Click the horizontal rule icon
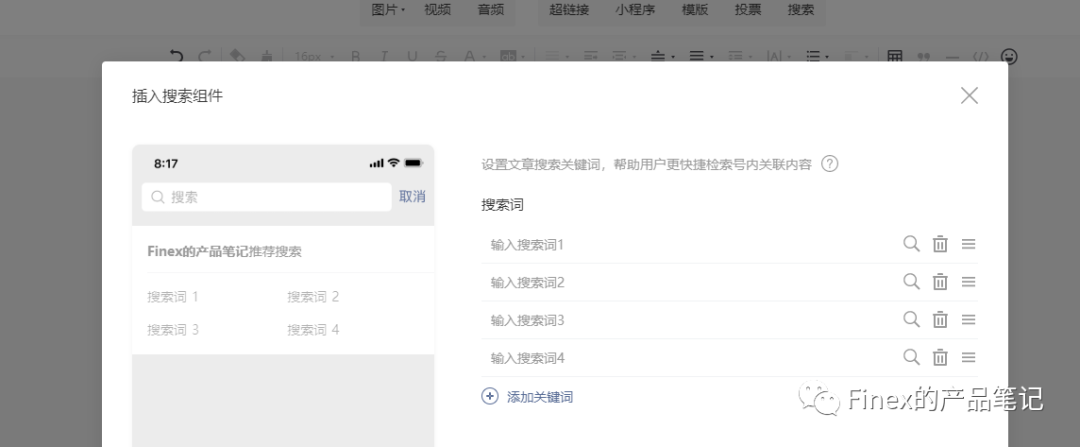 click(x=952, y=56)
